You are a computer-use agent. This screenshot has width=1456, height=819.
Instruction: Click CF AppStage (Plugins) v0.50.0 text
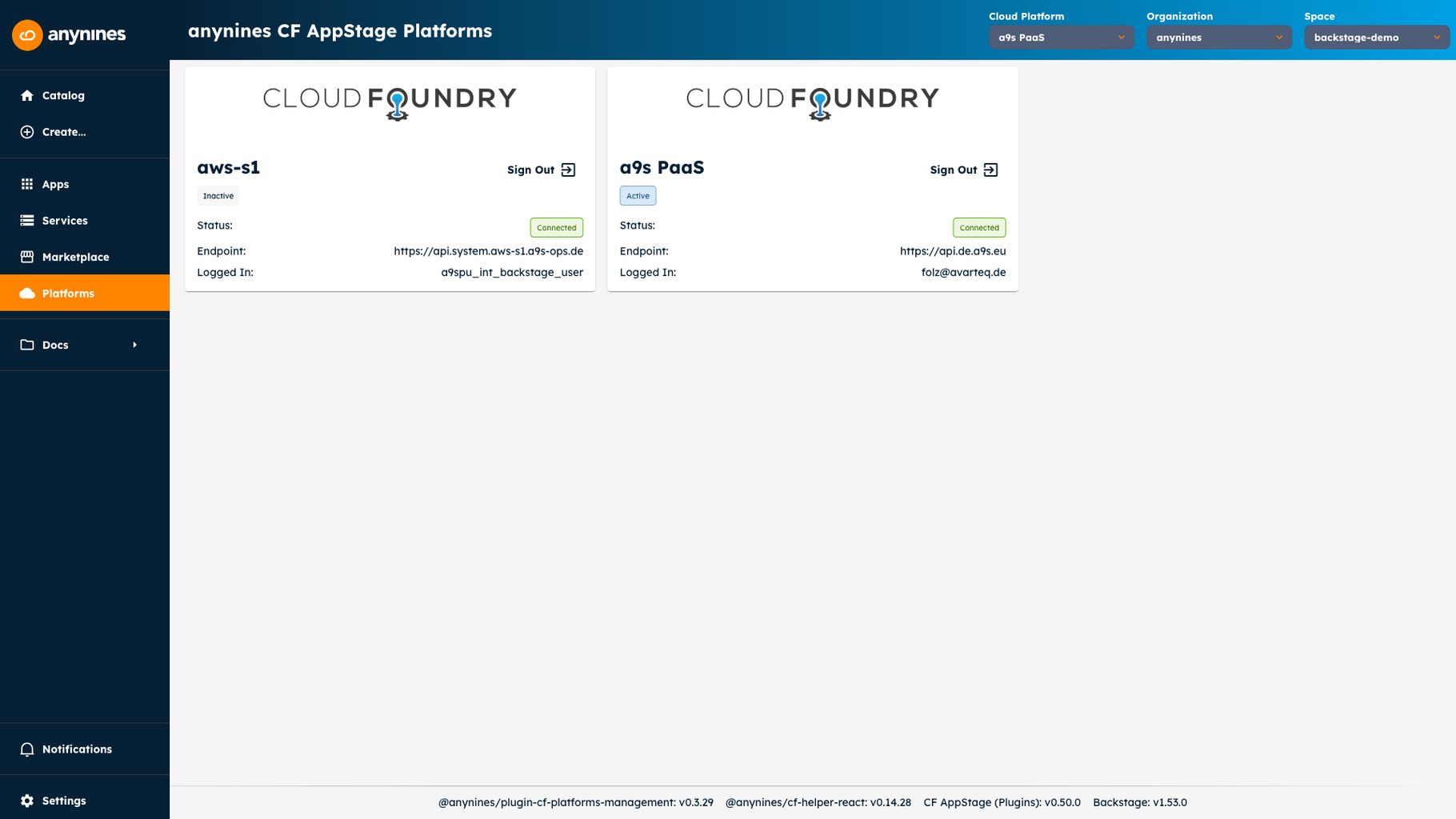[1002, 802]
